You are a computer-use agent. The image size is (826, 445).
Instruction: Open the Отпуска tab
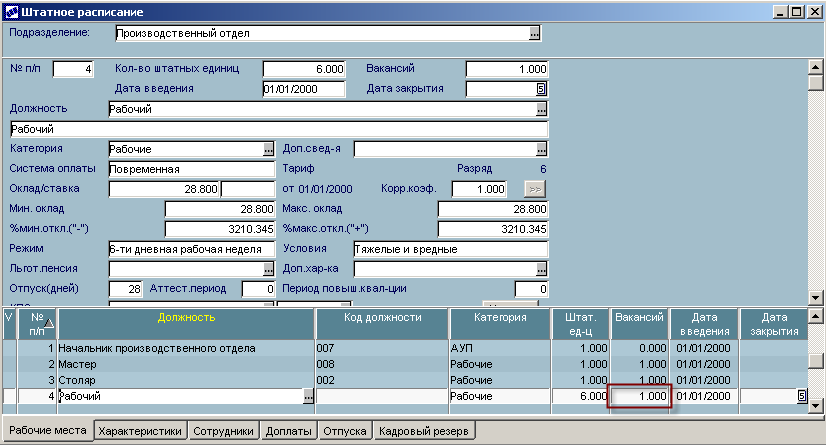(345, 431)
